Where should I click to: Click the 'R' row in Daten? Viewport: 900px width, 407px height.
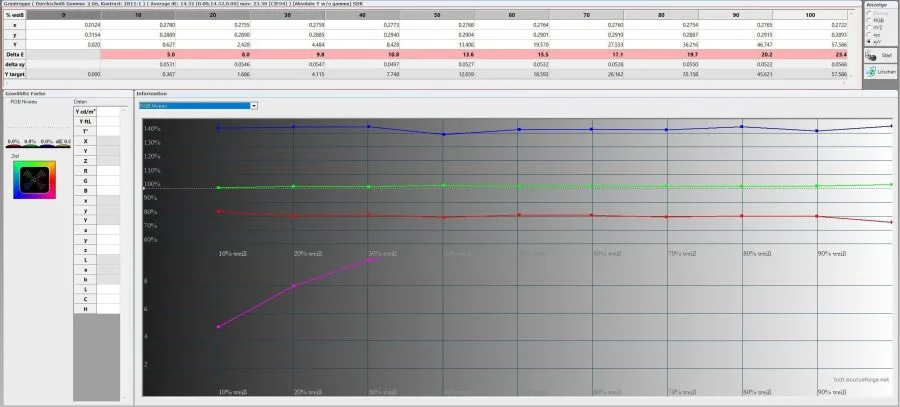[x=96, y=171]
